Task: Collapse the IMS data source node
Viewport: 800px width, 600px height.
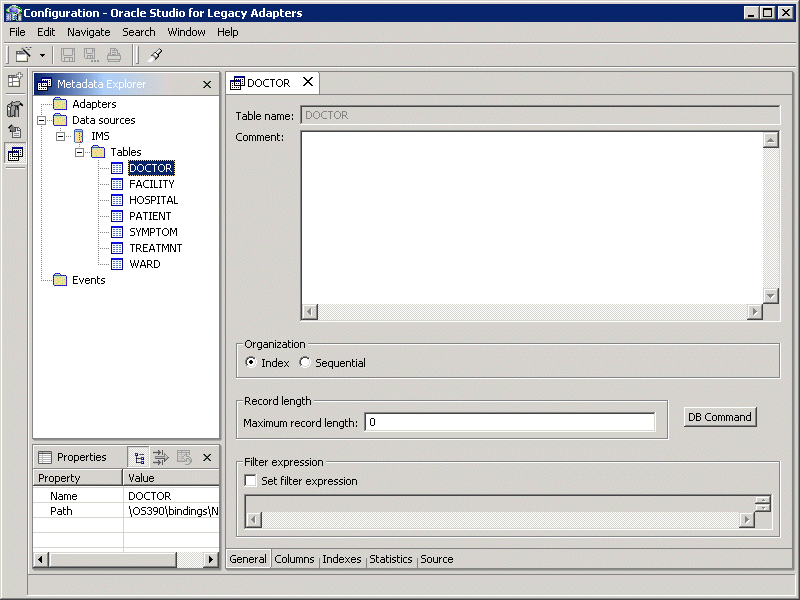Action: 60,136
